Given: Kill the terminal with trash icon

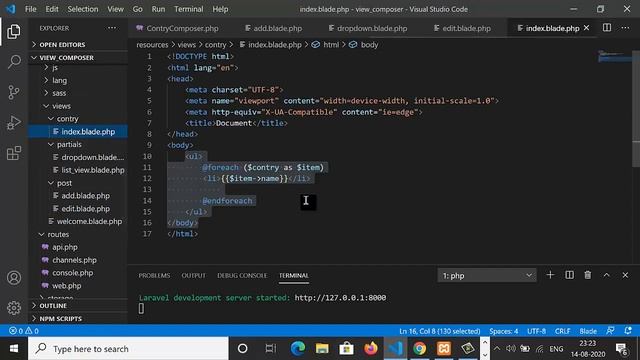Looking at the screenshot, I should click(588, 275).
